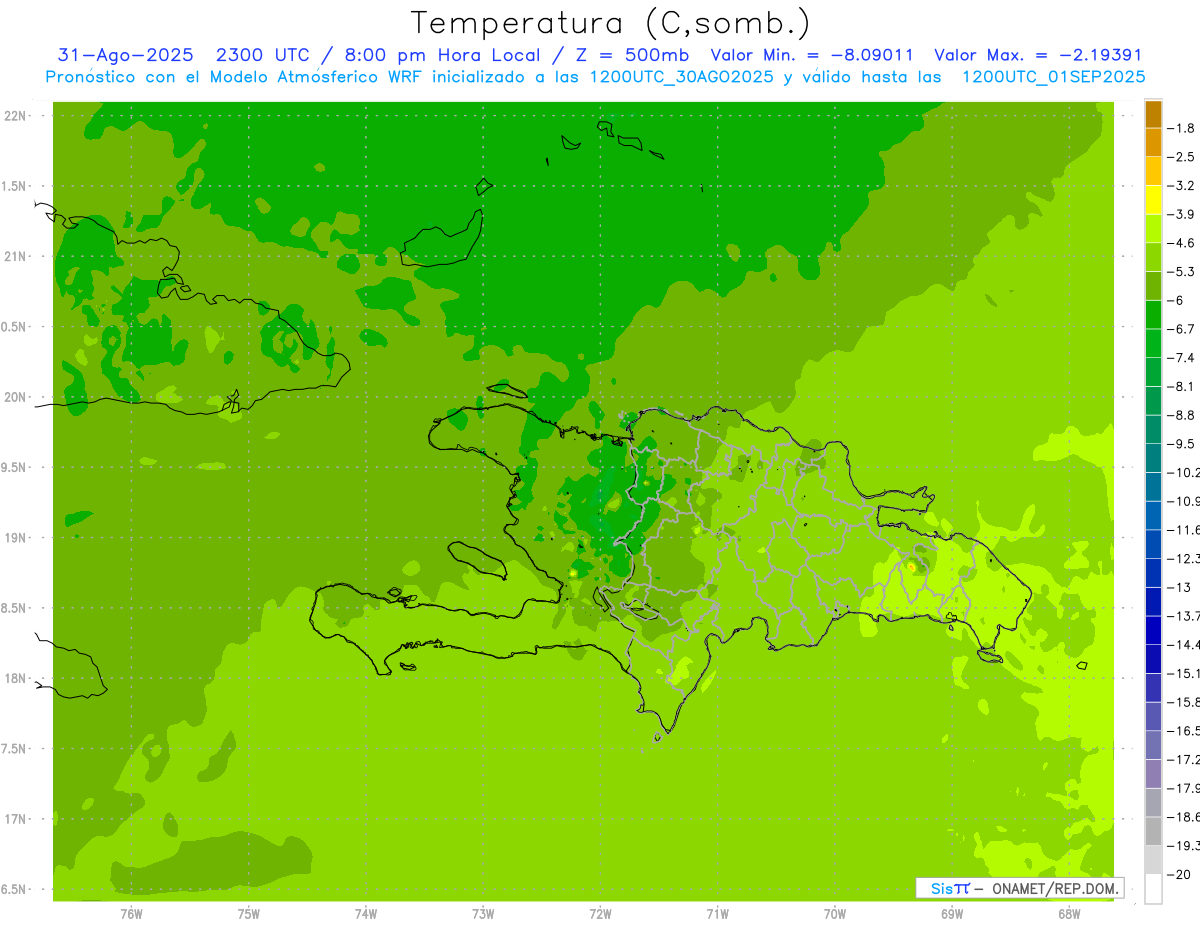The image size is (1200, 927).
Task: Click the '71W' longitude label
Action: tap(717, 913)
